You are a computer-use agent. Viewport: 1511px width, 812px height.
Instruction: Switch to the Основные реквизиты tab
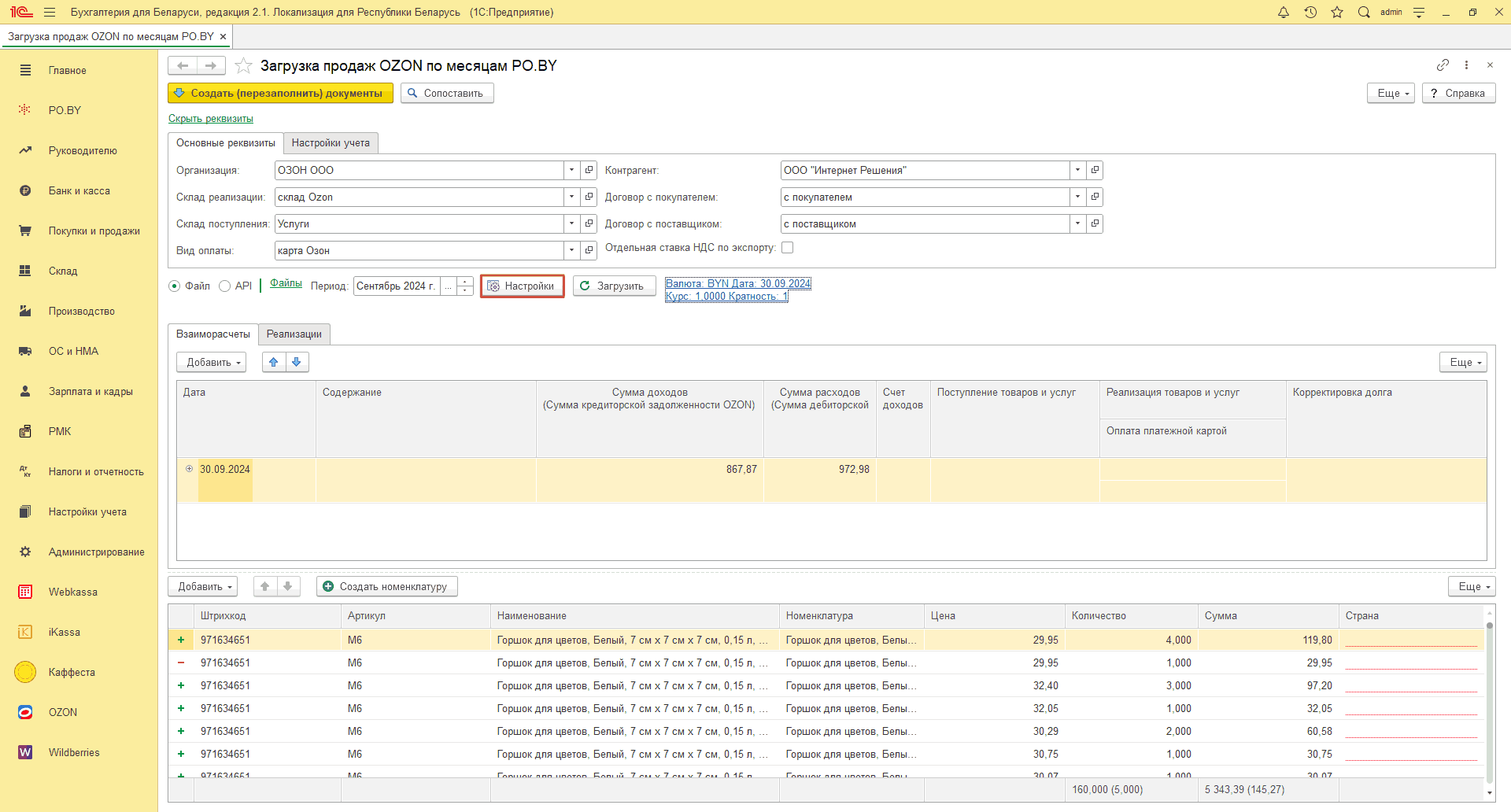[x=226, y=143]
